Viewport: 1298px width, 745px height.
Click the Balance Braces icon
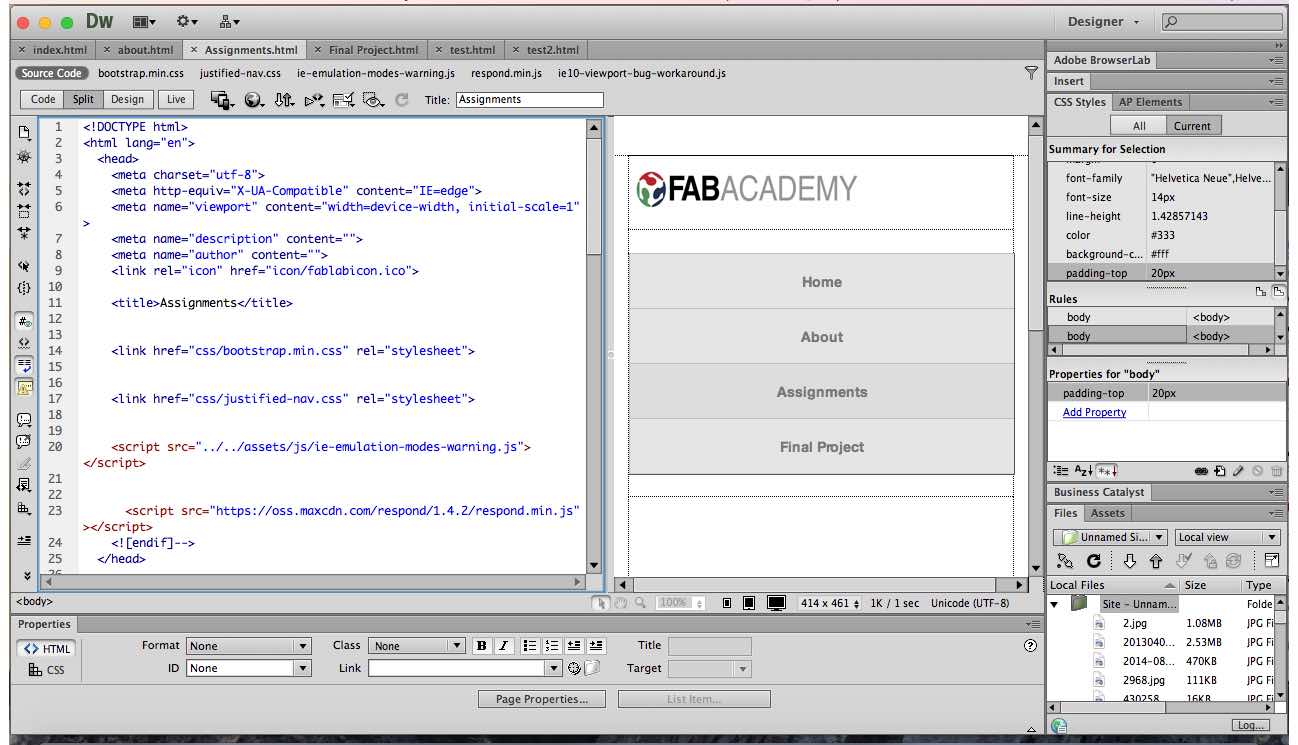(x=24, y=288)
